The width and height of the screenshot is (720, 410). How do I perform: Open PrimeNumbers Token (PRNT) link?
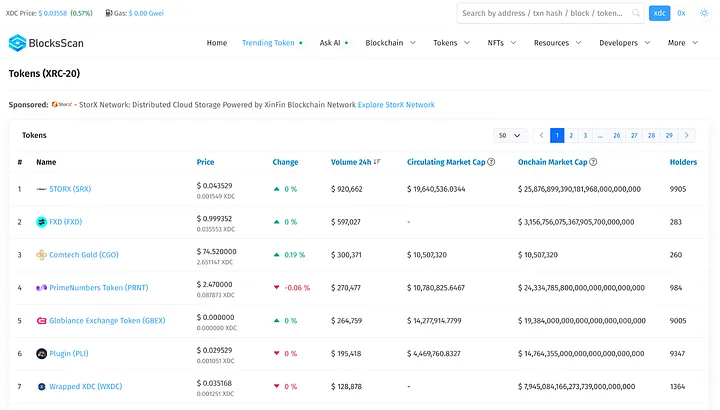(x=98, y=287)
